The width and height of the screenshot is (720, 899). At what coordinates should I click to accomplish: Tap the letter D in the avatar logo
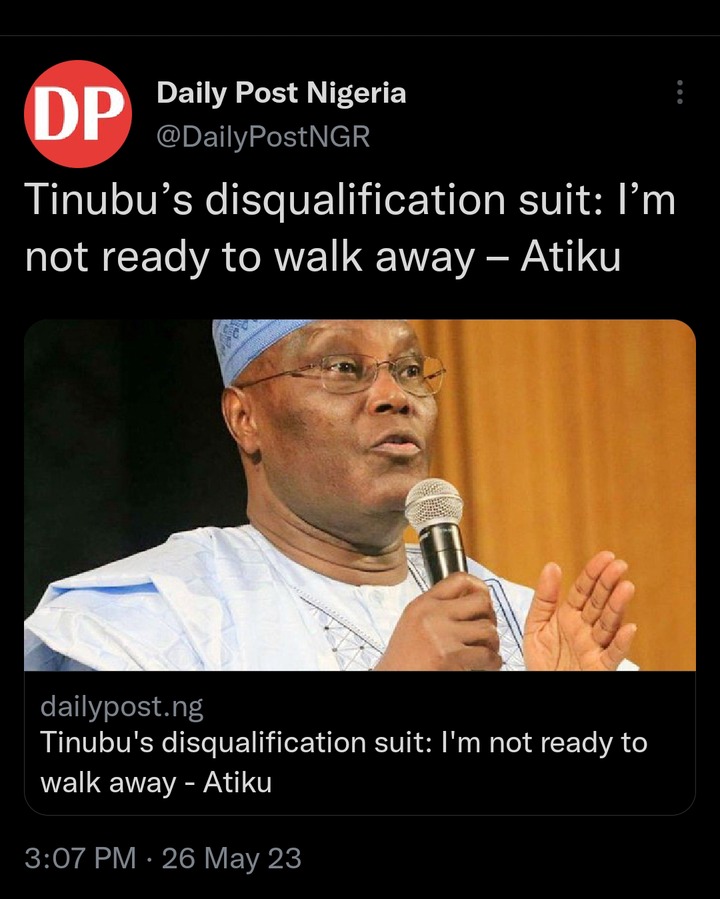pos(54,114)
